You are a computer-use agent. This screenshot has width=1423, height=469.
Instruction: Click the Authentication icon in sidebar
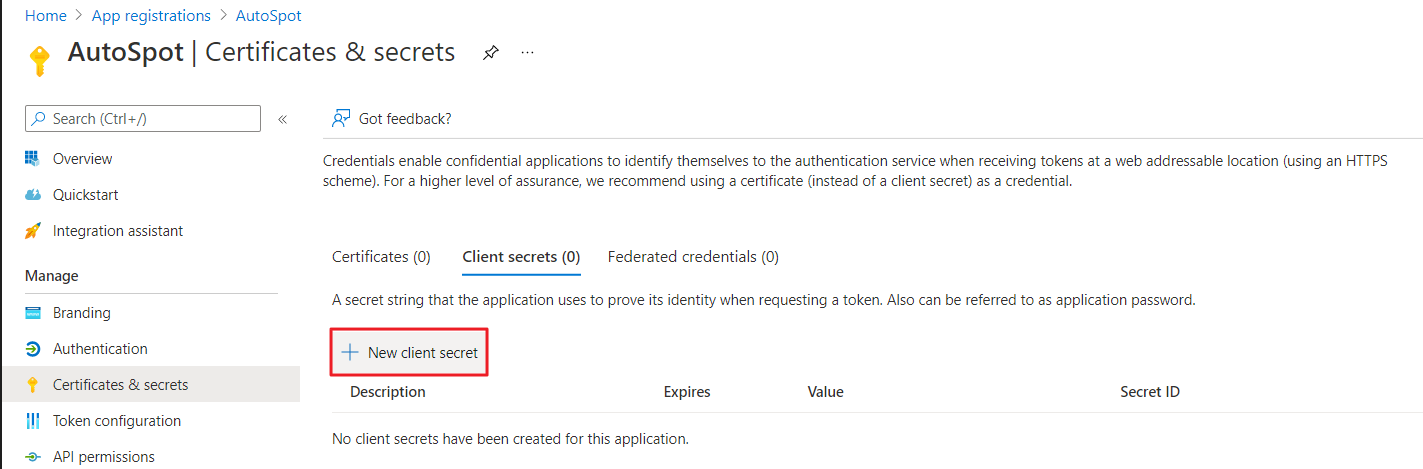point(33,349)
